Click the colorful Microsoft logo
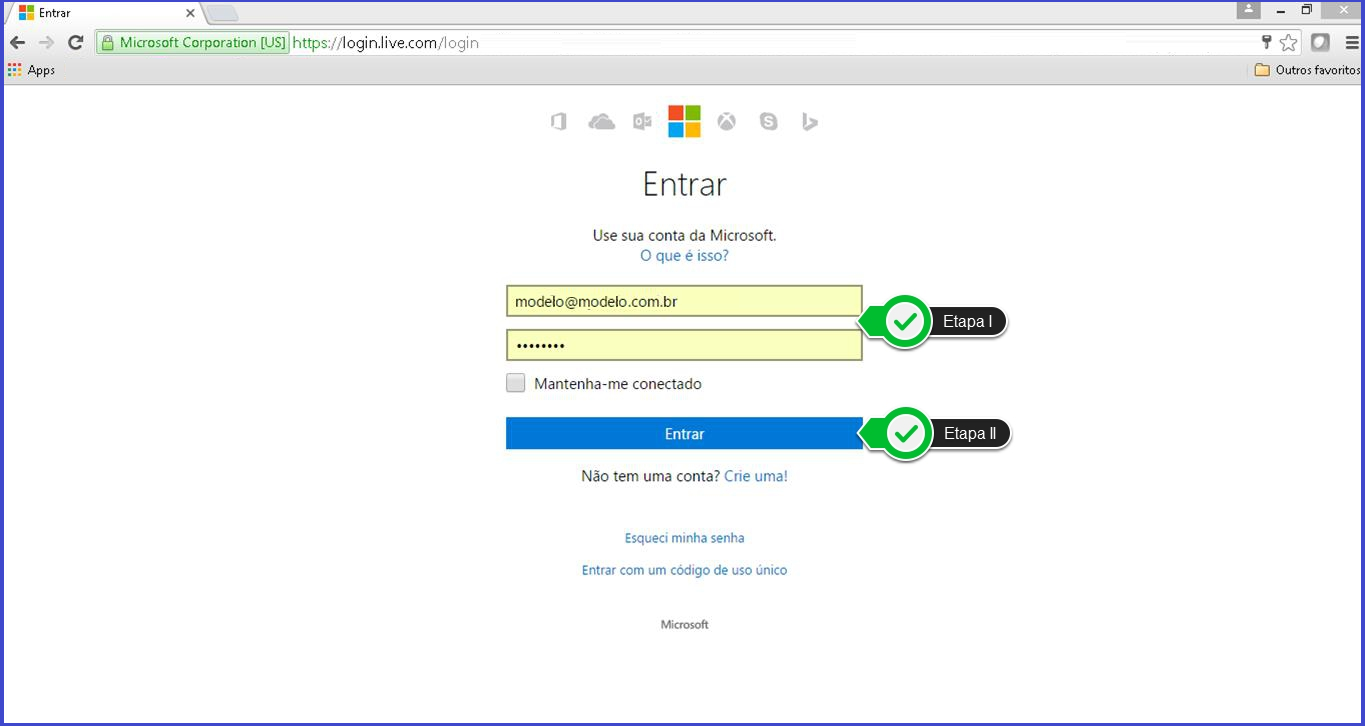This screenshot has height=726, width=1365. [x=684, y=121]
